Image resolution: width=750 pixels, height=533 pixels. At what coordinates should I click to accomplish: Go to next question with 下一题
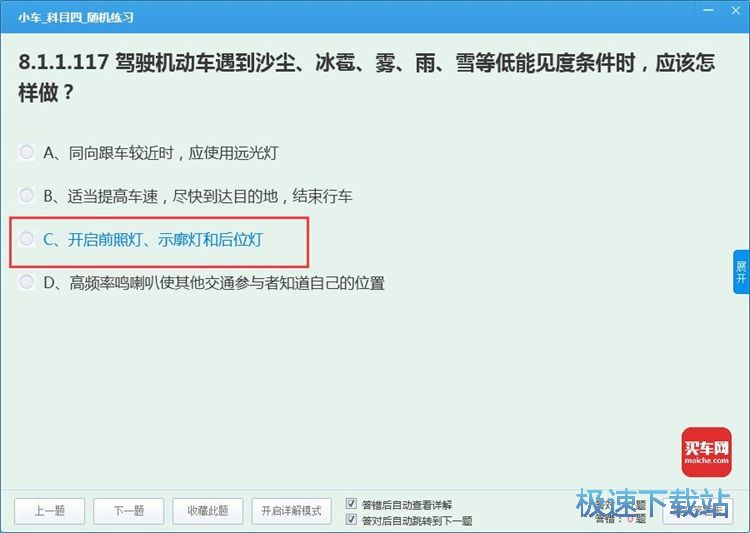[129, 511]
